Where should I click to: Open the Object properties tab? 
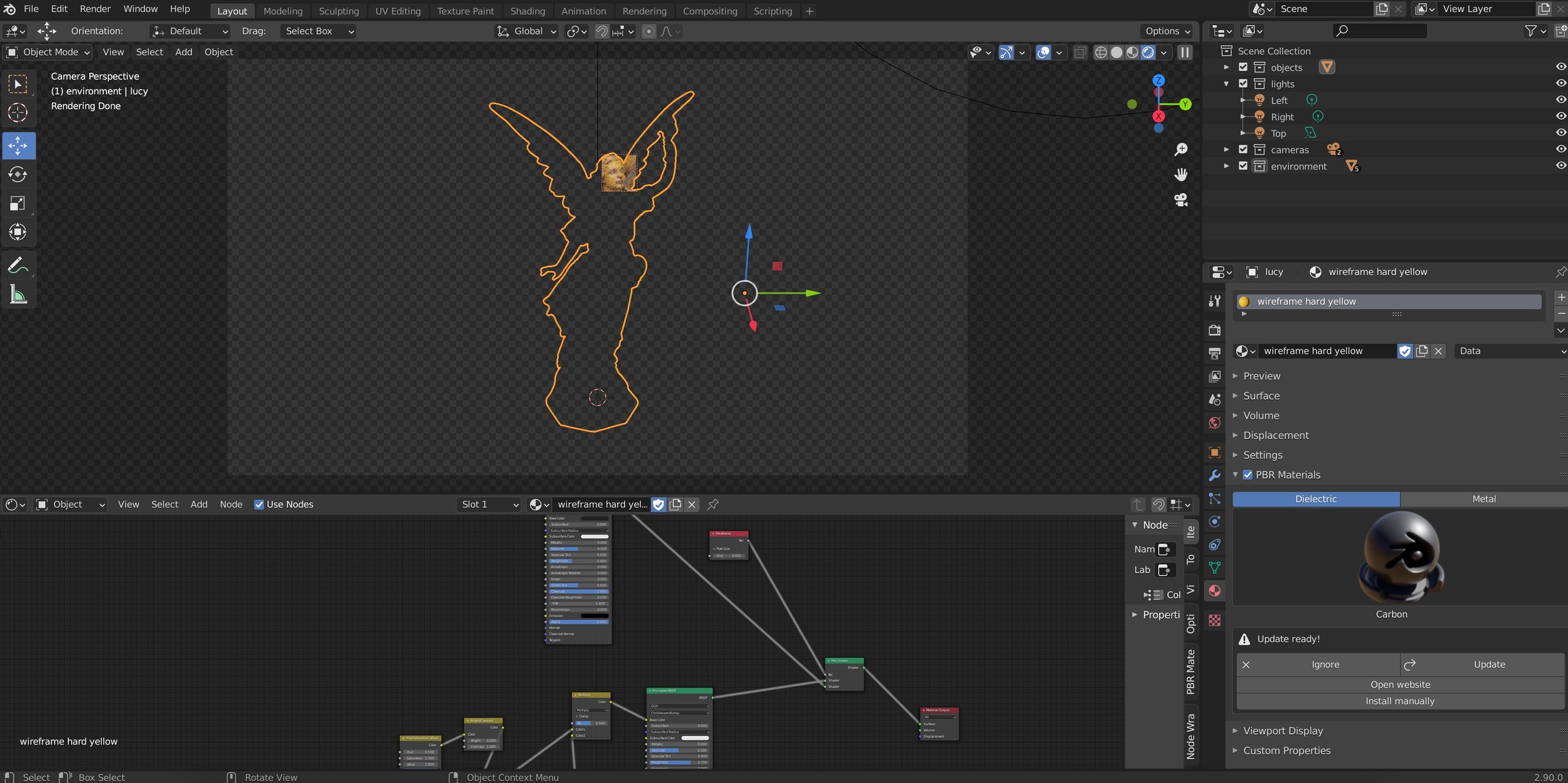click(x=1215, y=452)
